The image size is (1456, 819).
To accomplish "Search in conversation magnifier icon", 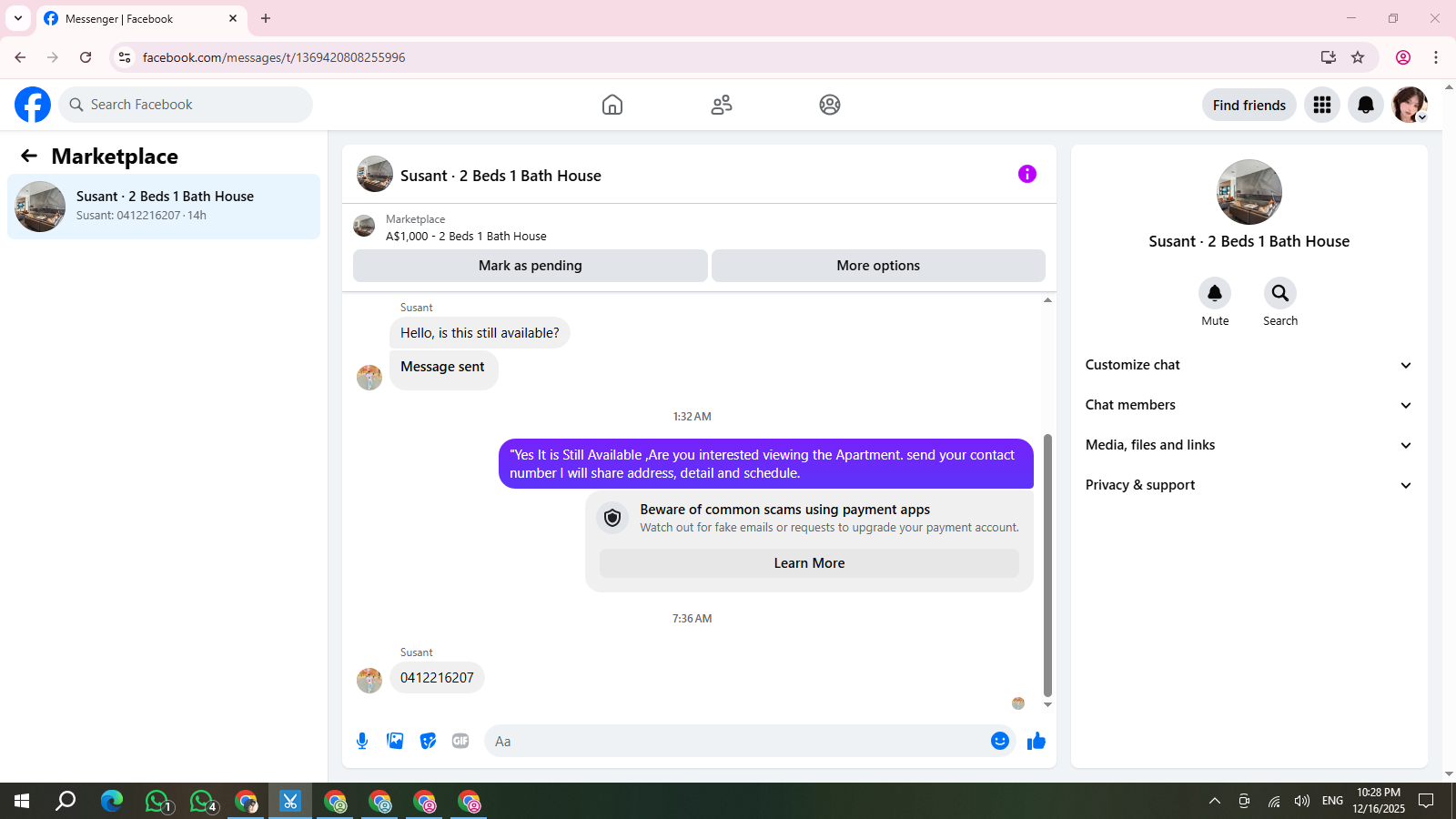I will point(1280,293).
